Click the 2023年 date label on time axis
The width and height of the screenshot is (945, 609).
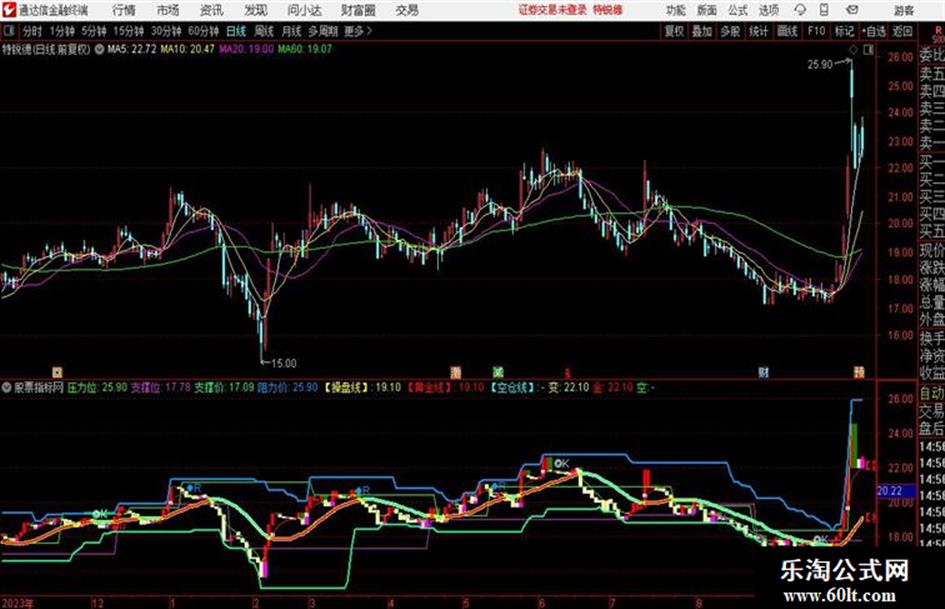(x=18, y=602)
